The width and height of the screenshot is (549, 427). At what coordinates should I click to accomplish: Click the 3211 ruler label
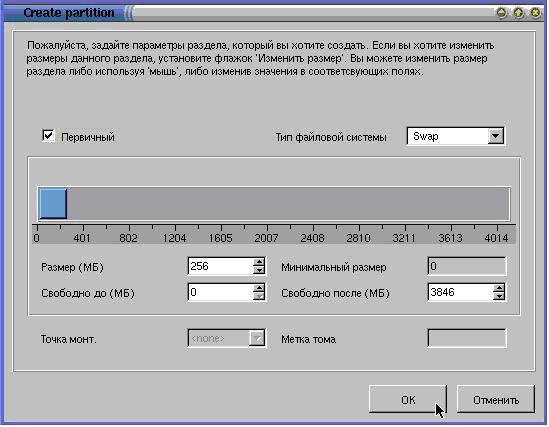click(x=404, y=238)
